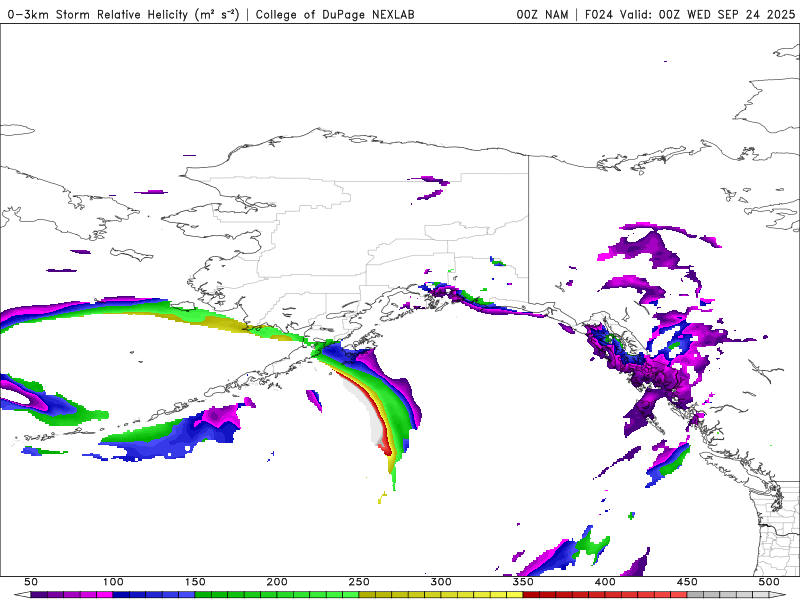Click the '00Z NAM' model run label
The height and width of the screenshot is (600, 800).
point(542,14)
